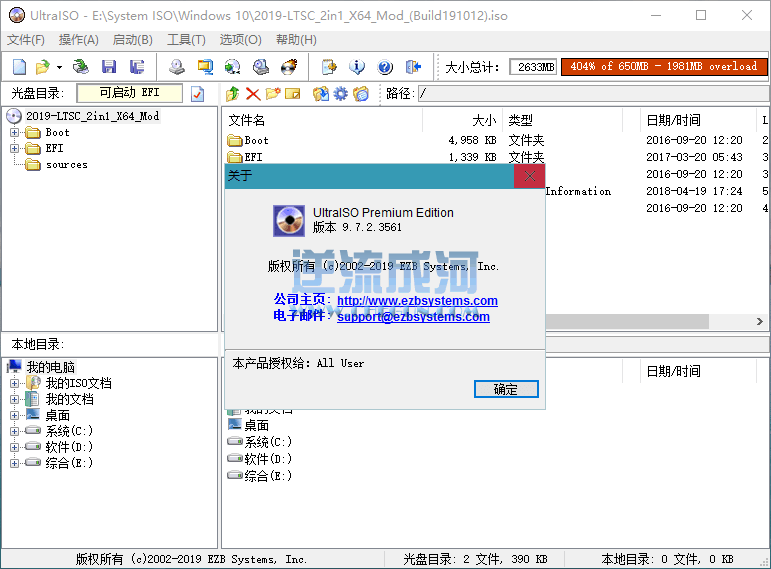Open the 操作(A) menu
Image resolution: width=771 pixels, height=569 pixels.
pos(79,40)
